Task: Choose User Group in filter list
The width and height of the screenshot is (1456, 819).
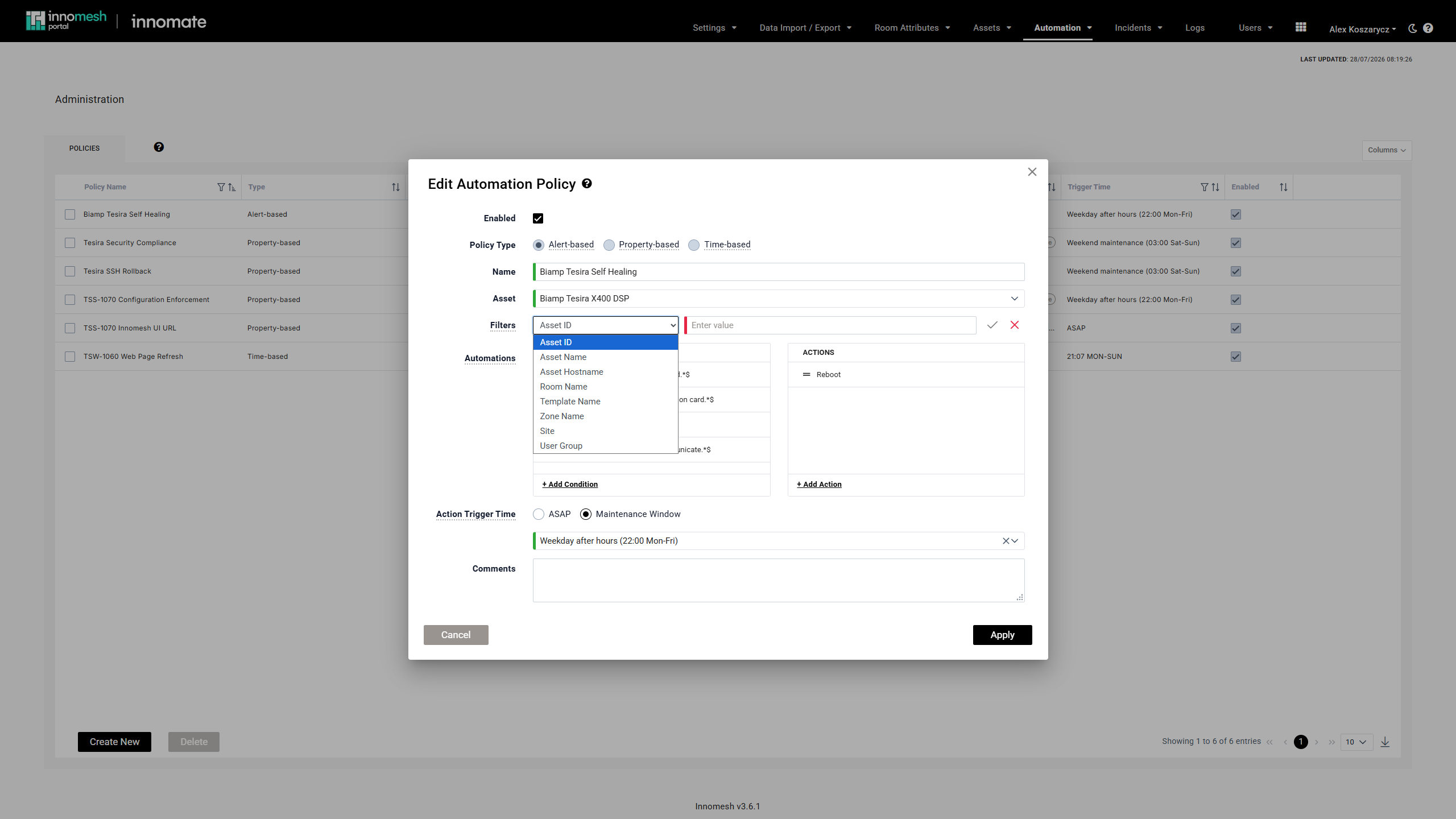Action: coord(606,446)
